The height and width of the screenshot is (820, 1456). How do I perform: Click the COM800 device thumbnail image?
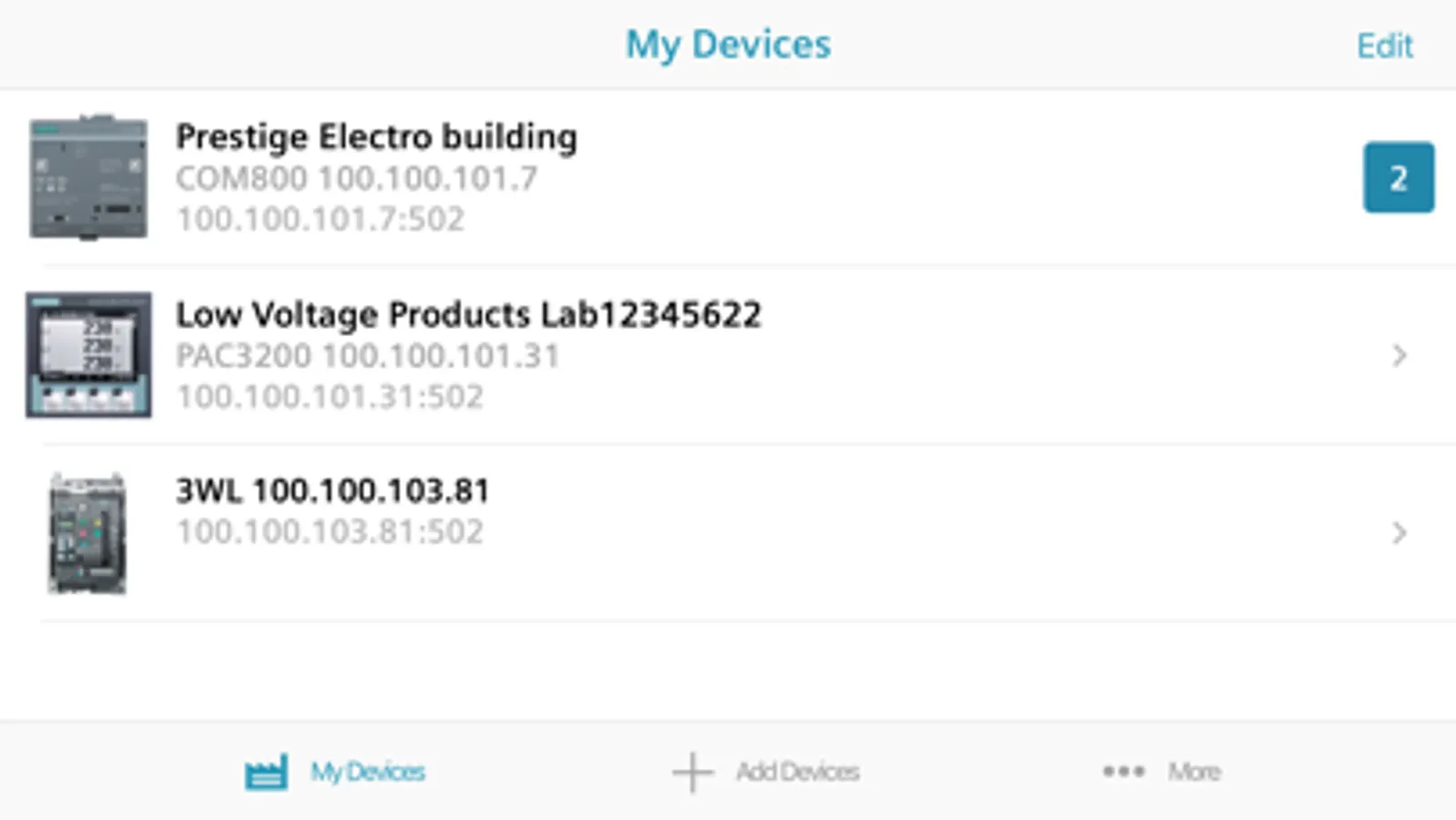[88, 177]
